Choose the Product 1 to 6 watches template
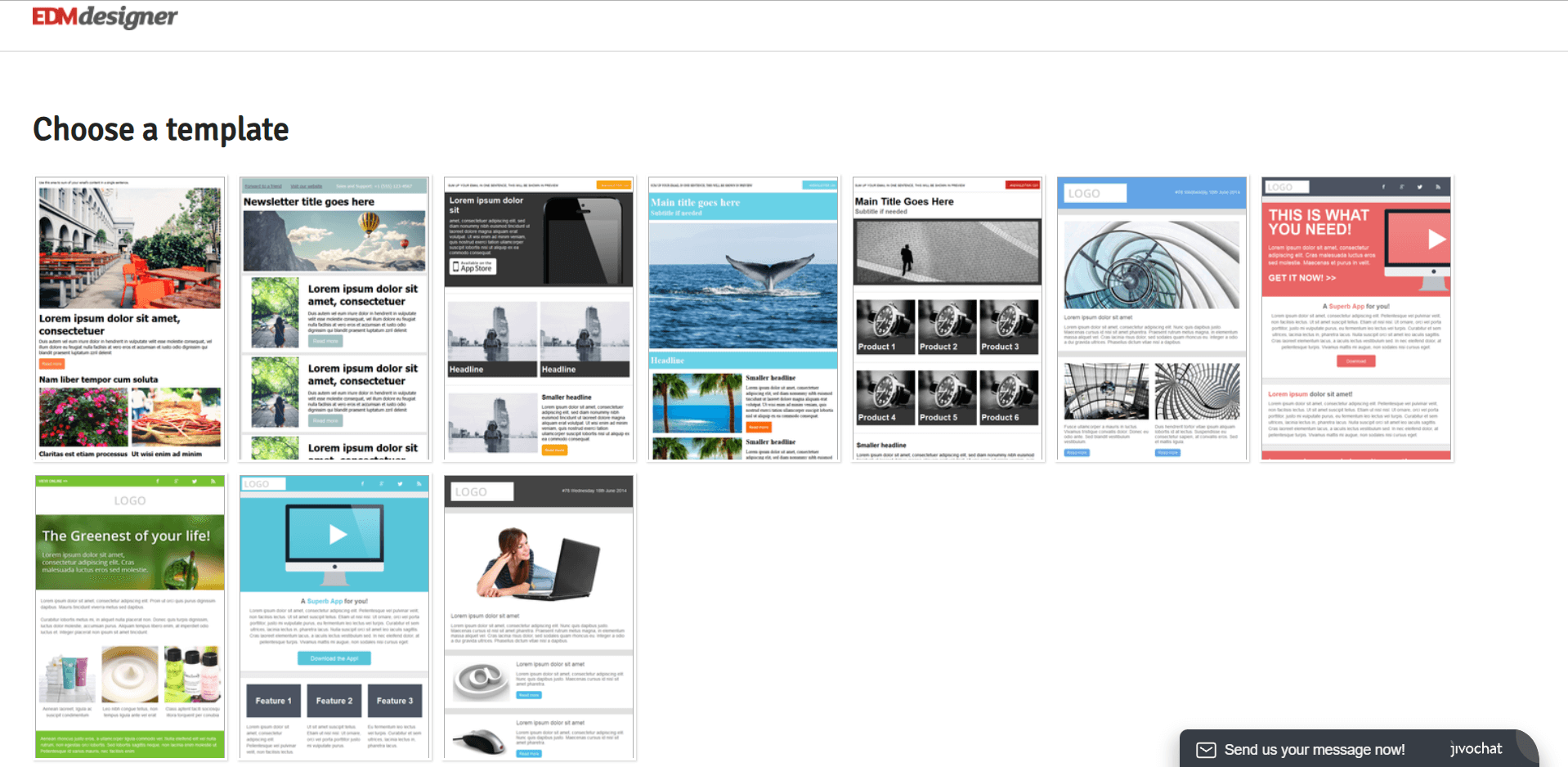This screenshot has height=767, width=1568. [948, 319]
